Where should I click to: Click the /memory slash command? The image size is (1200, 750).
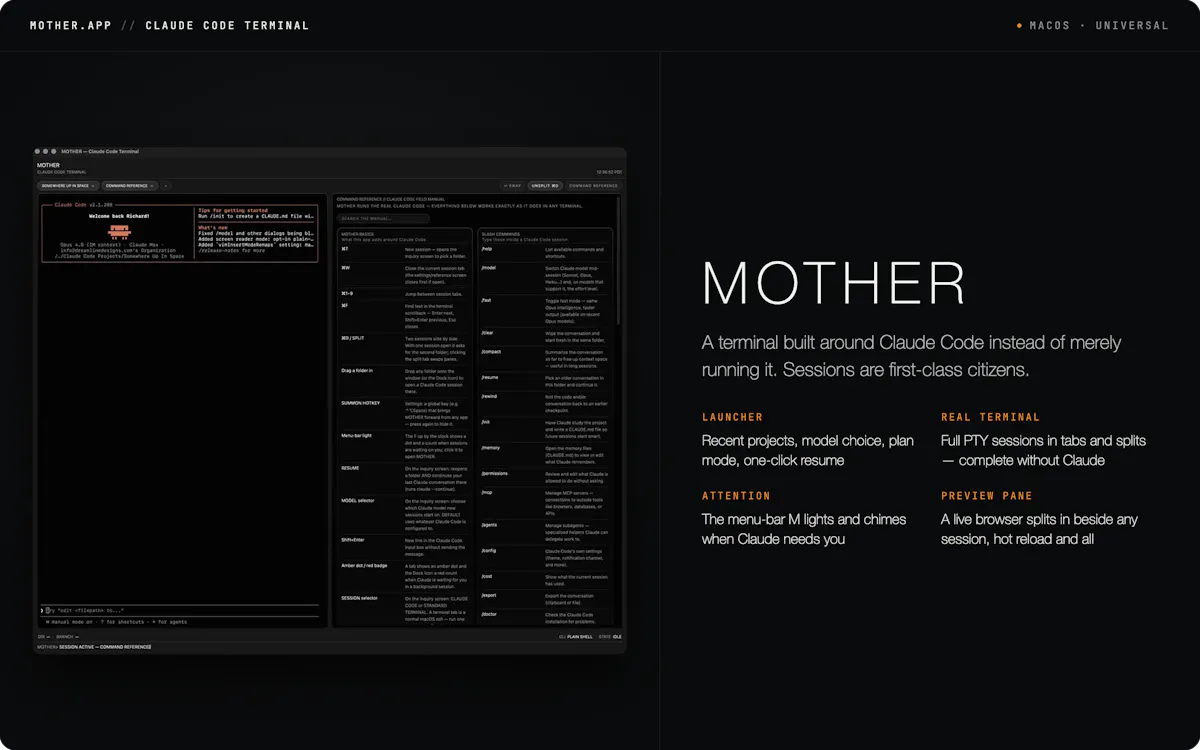(546, 454)
